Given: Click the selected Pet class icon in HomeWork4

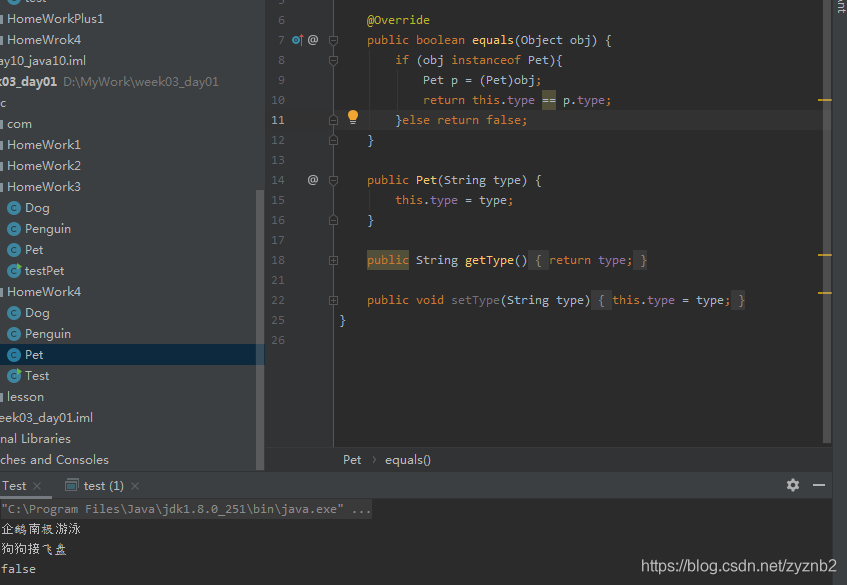Looking at the screenshot, I should (14, 355).
